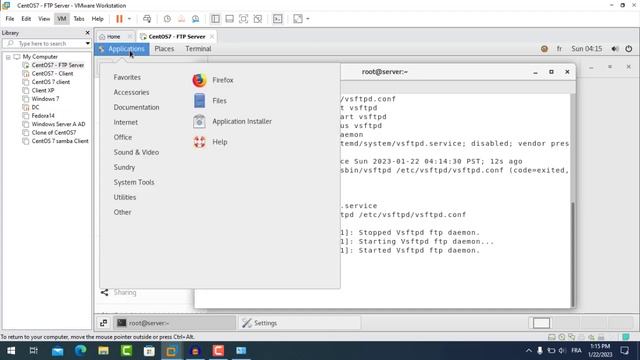Click Settings in bottom window list
Image resolution: width=640 pixels, height=360 pixels.
pyautogui.click(x=300, y=323)
